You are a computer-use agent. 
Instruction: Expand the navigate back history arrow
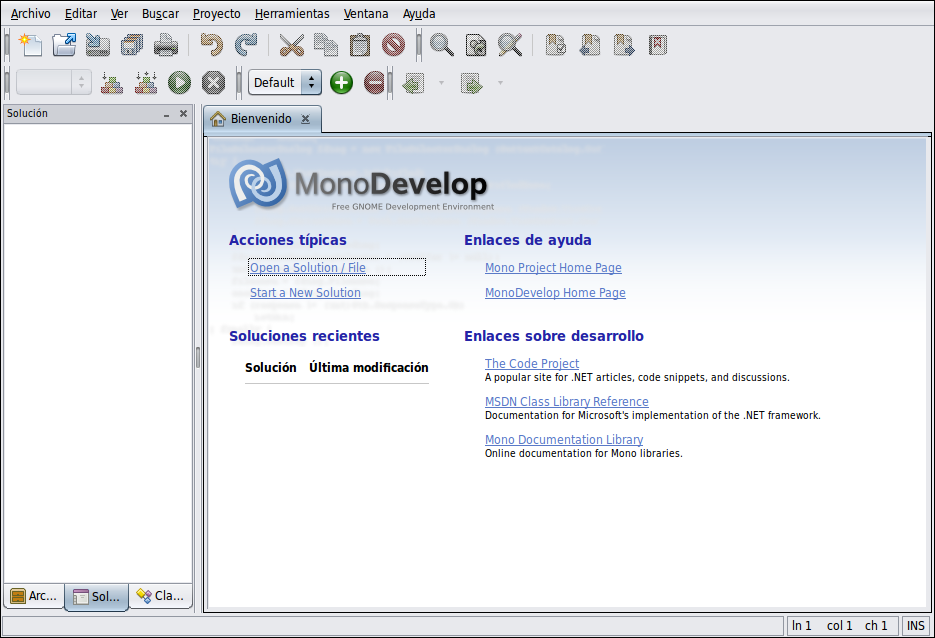(441, 83)
